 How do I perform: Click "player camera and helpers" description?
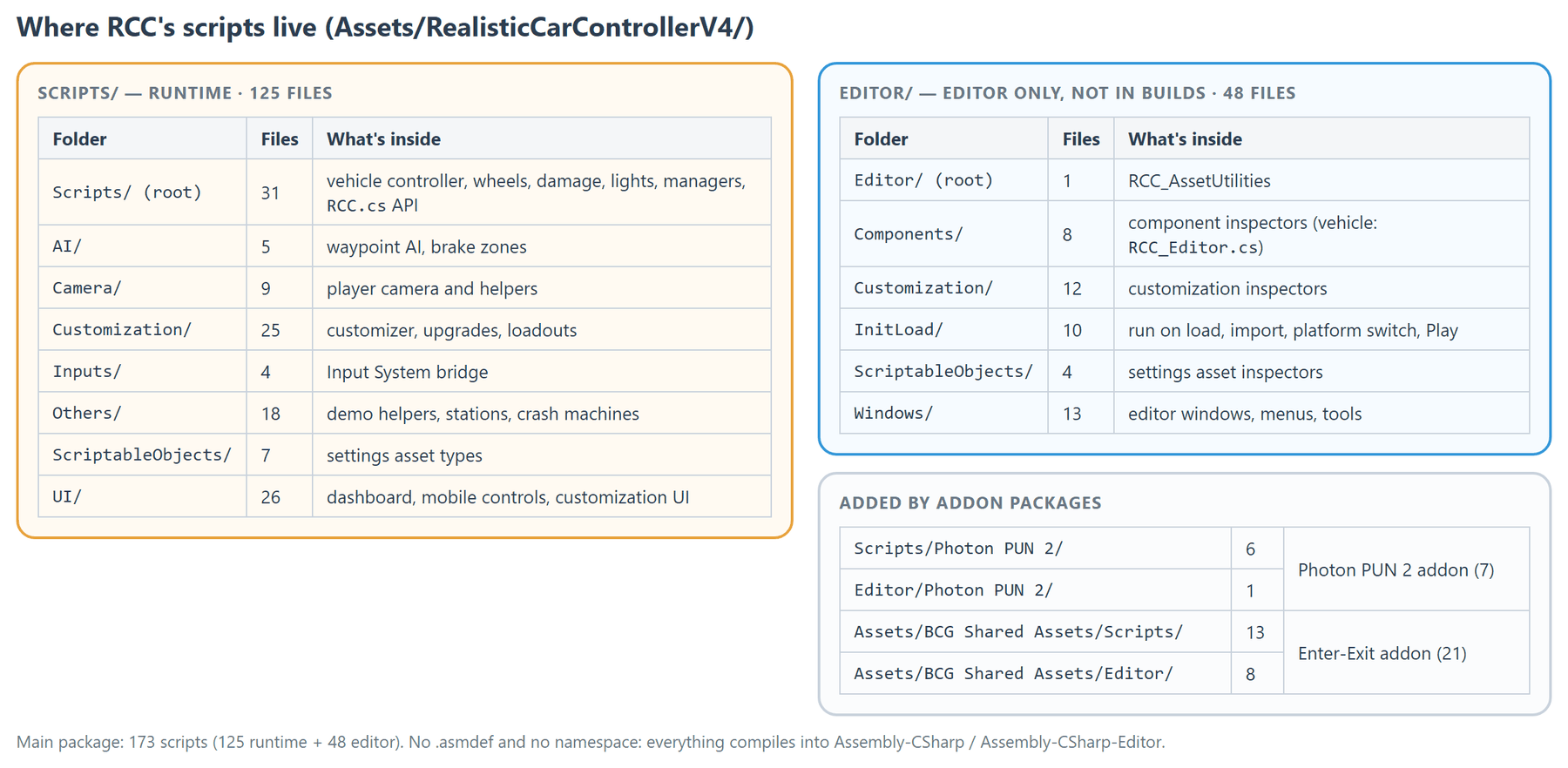pyautogui.click(x=432, y=288)
